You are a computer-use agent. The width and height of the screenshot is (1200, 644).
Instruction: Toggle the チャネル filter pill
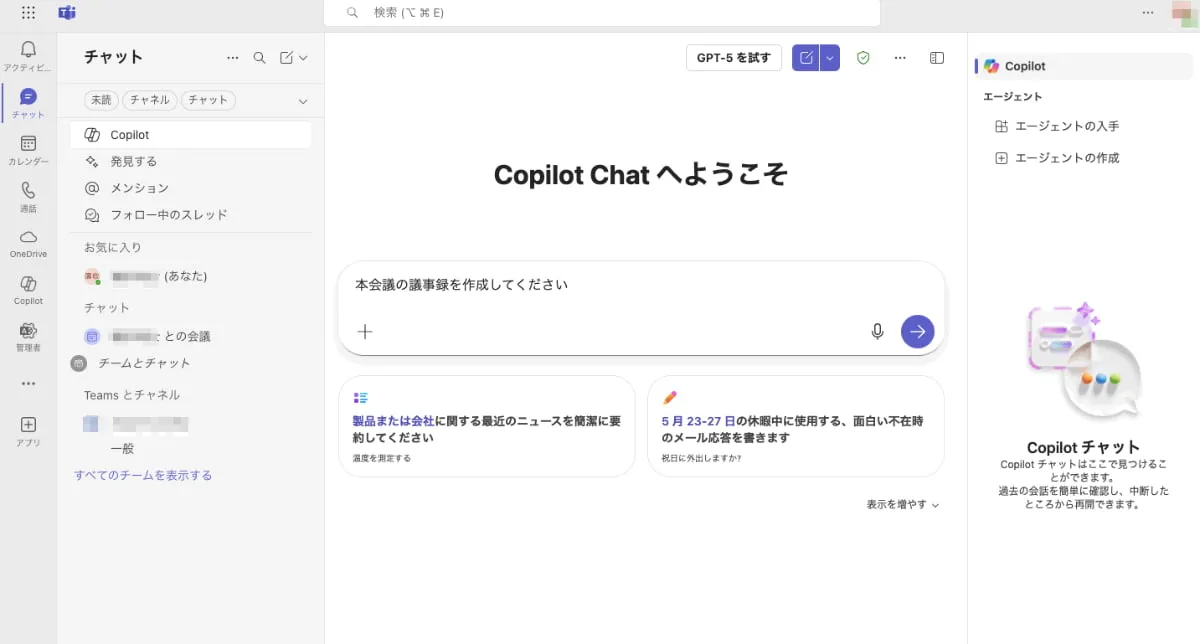point(149,100)
